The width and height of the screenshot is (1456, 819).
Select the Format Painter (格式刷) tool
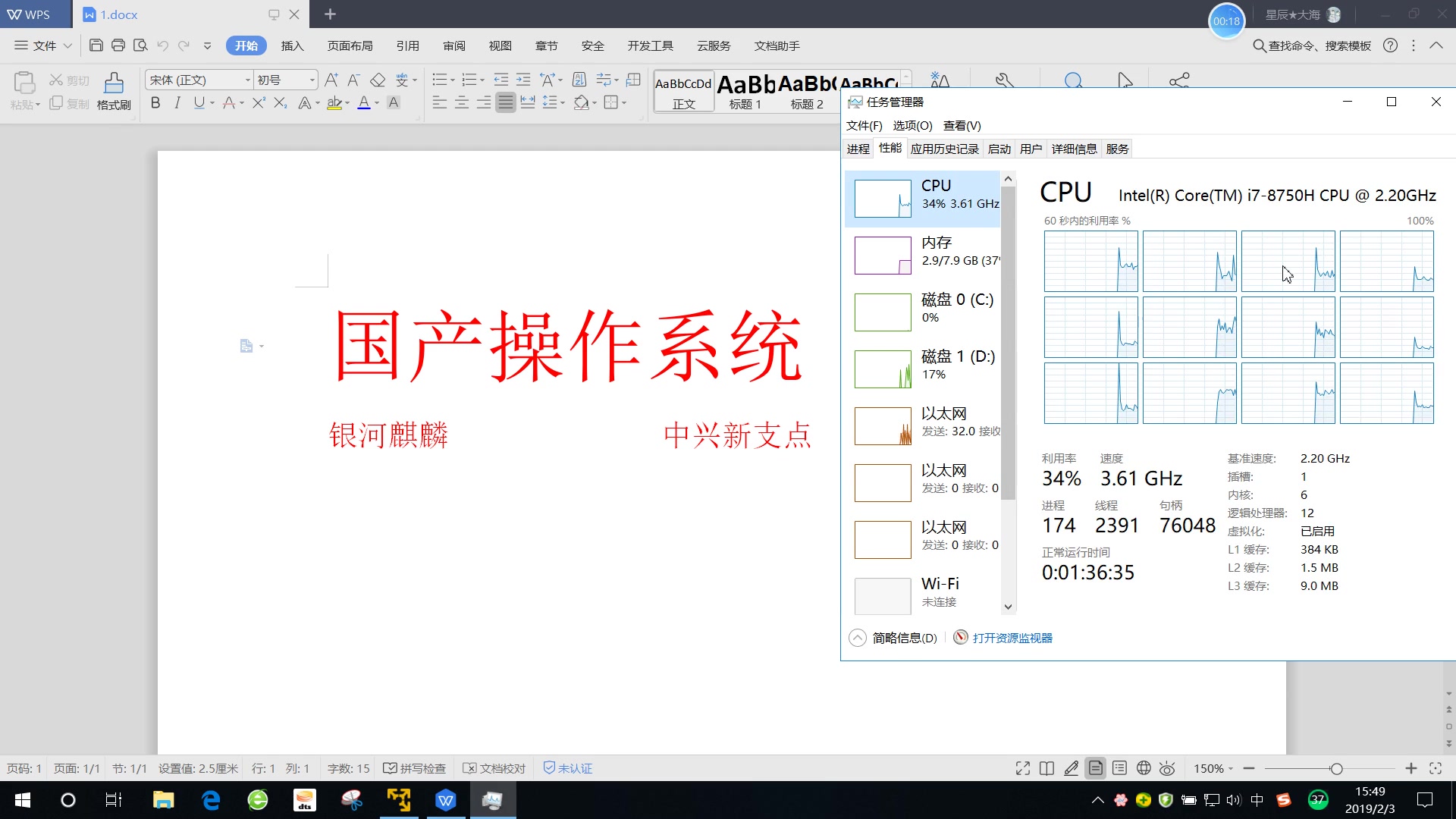click(114, 91)
